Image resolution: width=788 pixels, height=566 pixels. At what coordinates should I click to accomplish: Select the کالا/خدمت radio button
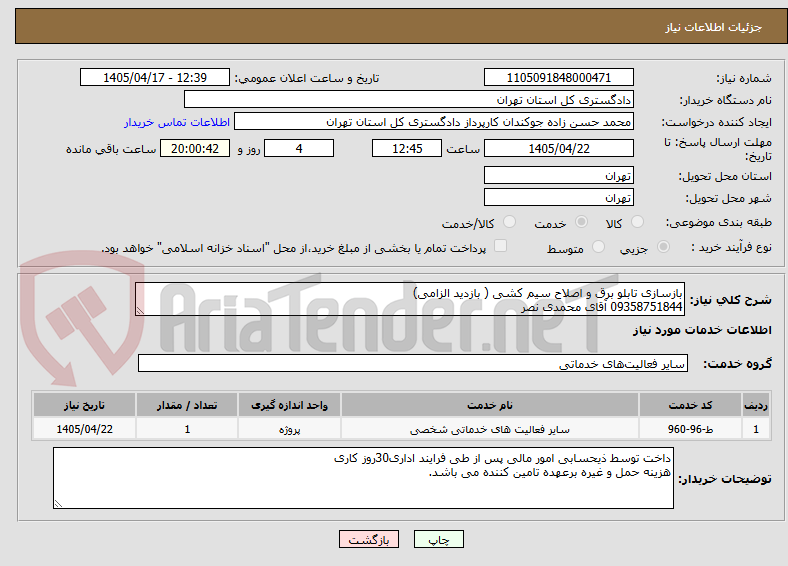tap(510, 222)
